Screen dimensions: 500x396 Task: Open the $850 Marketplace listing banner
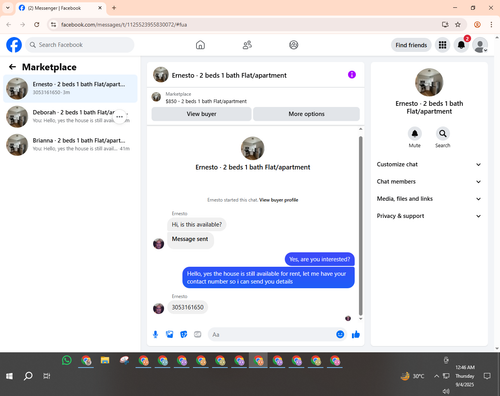pos(255,97)
